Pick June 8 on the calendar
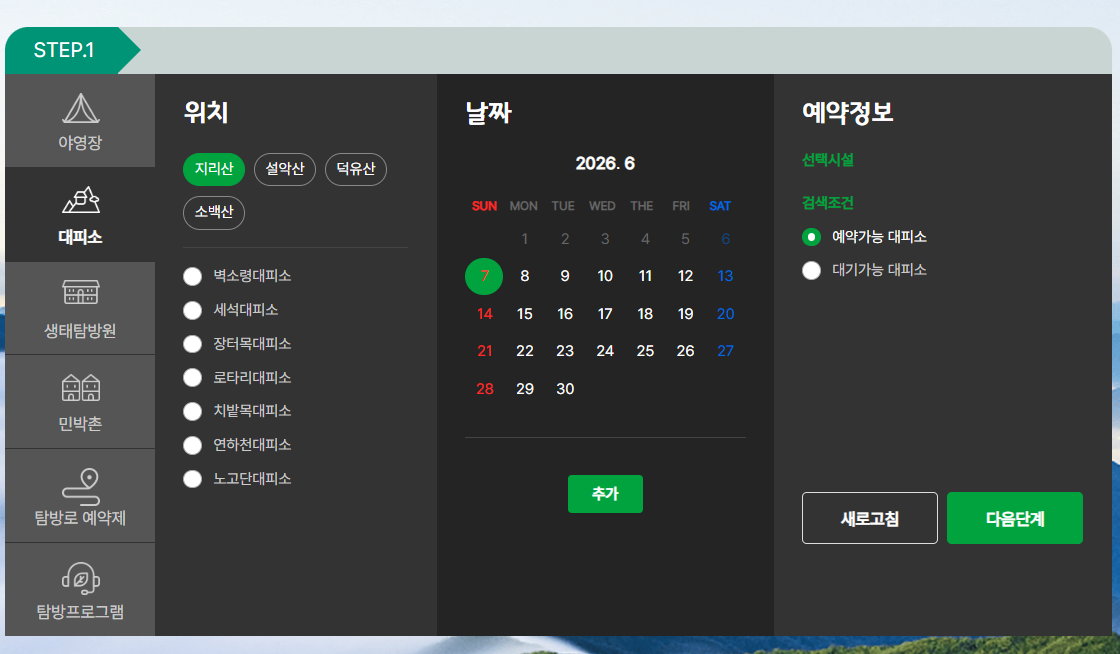This screenshot has height=654, width=1120. 525,276
